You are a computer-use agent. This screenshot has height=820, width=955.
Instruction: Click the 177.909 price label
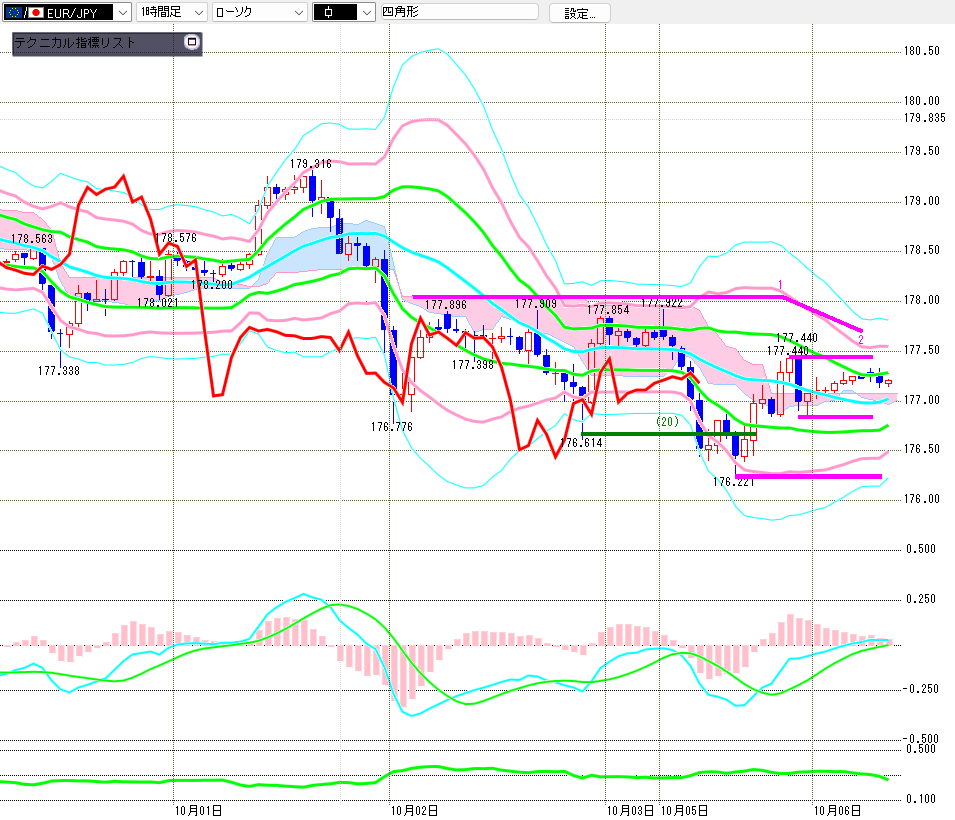point(536,303)
